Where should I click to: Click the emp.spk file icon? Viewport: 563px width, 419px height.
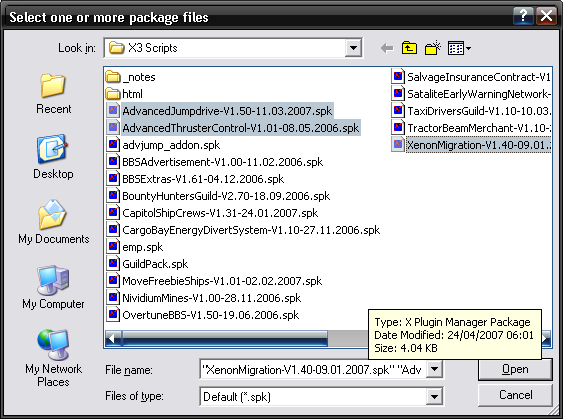[x=113, y=247]
